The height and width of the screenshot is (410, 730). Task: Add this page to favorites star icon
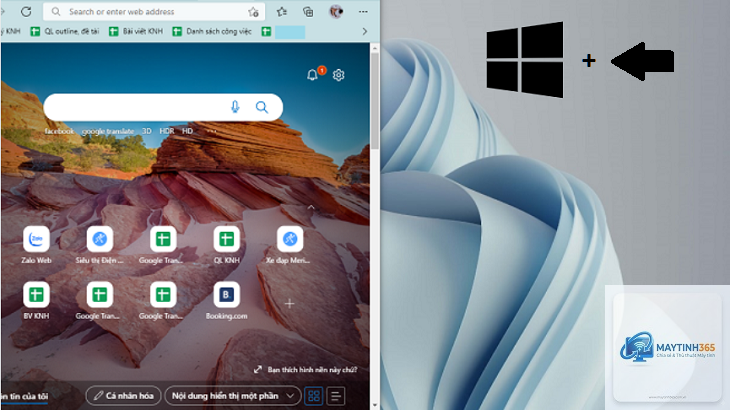253,12
